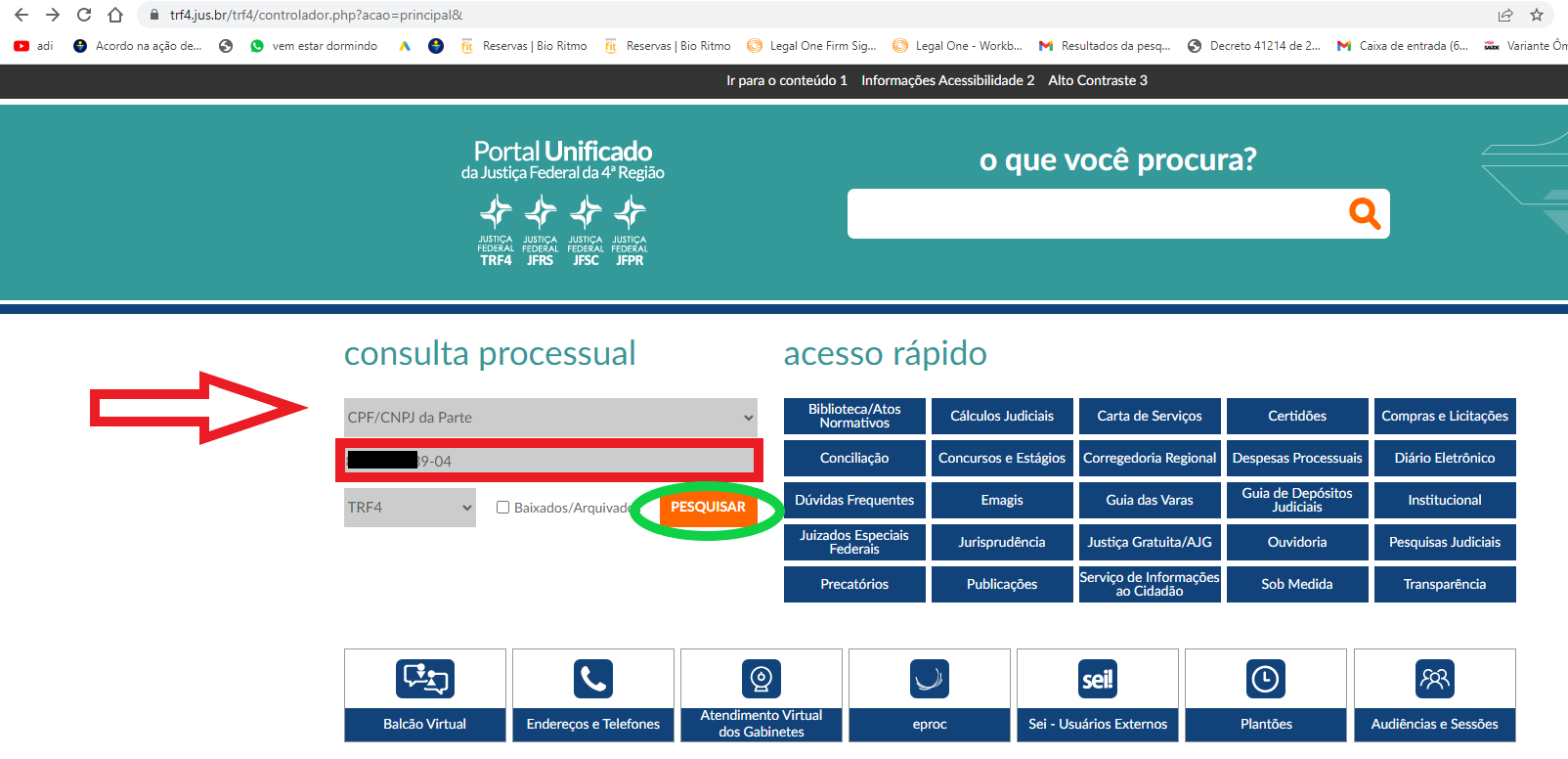
Task: Click the Precatórios quick access button
Action: pyautogui.click(x=854, y=584)
